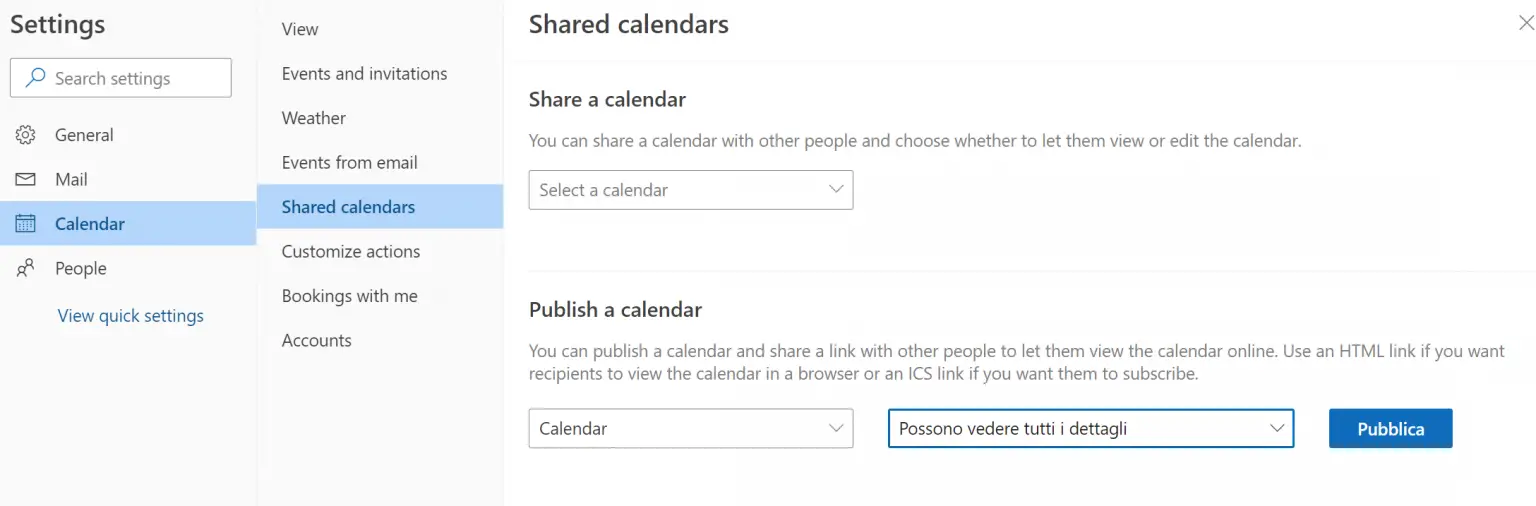
Task: Open Events from email settings
Action: [349, 162]
